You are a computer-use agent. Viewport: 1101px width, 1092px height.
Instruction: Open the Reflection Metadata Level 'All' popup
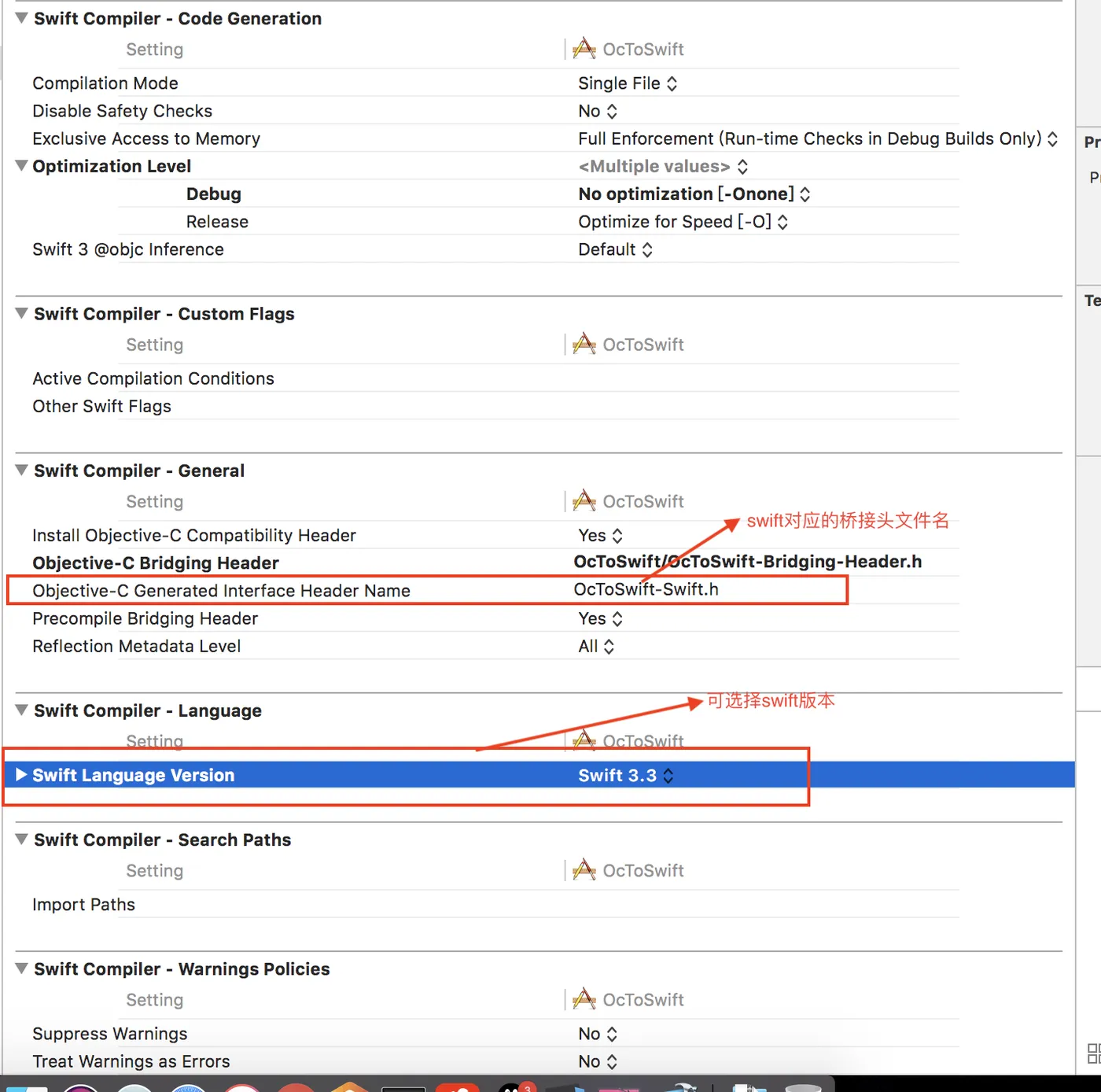click(x=596, y=646)
